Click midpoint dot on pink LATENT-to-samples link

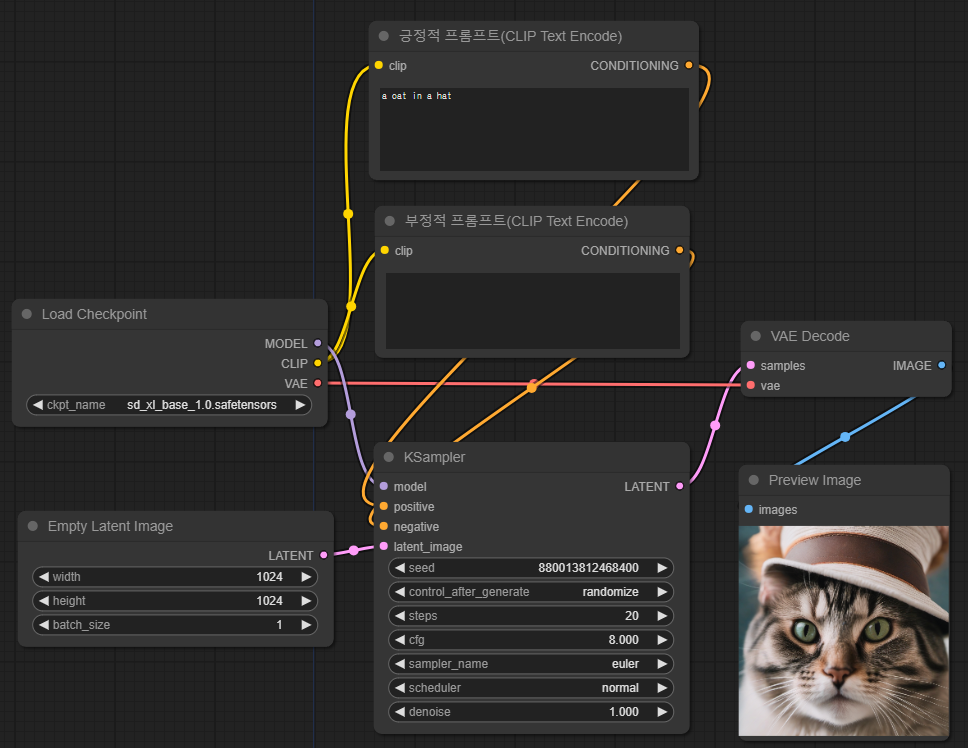pyautogui.click(x=715, y=425)
